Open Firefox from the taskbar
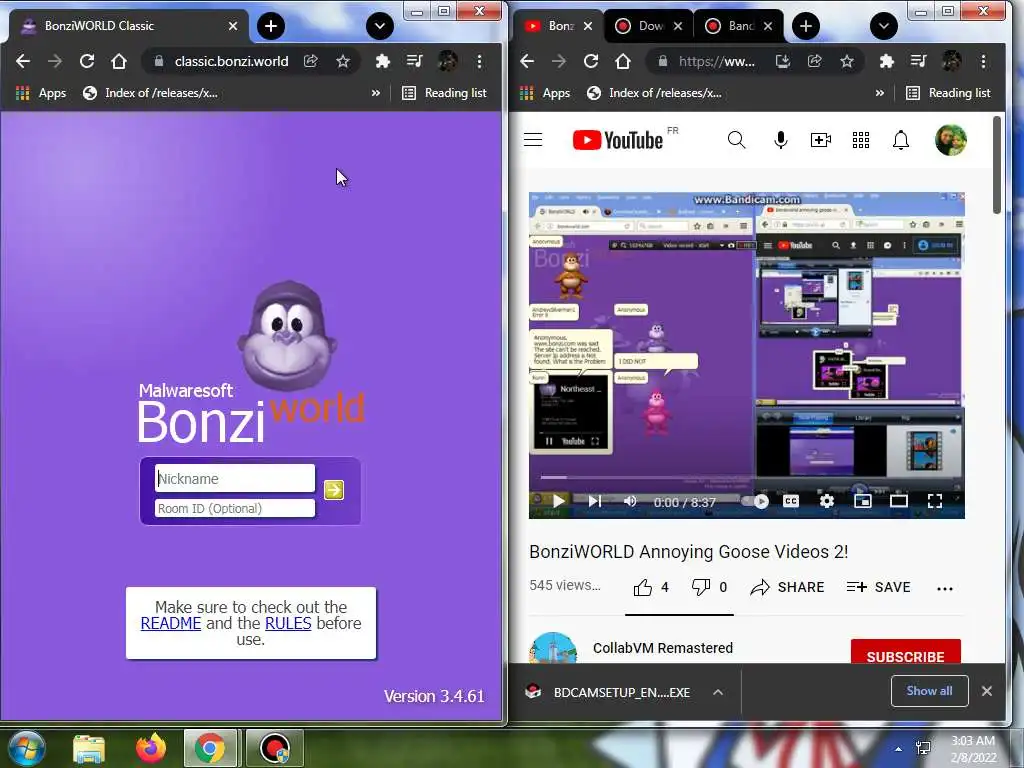This screenshot has width=1024, height=768. click(x=151, y=748)
